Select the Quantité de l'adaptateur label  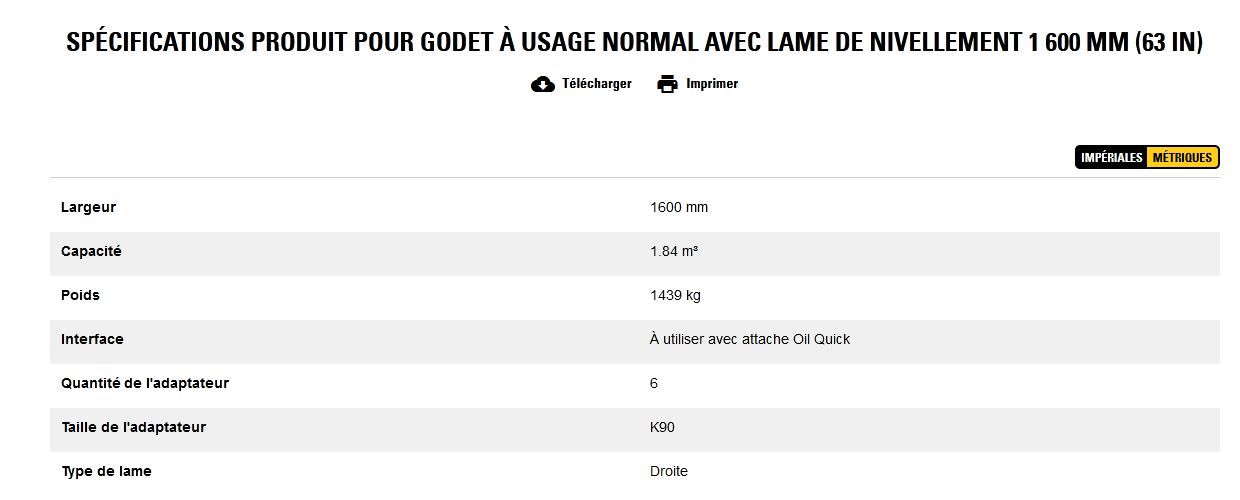pos(145,384)
